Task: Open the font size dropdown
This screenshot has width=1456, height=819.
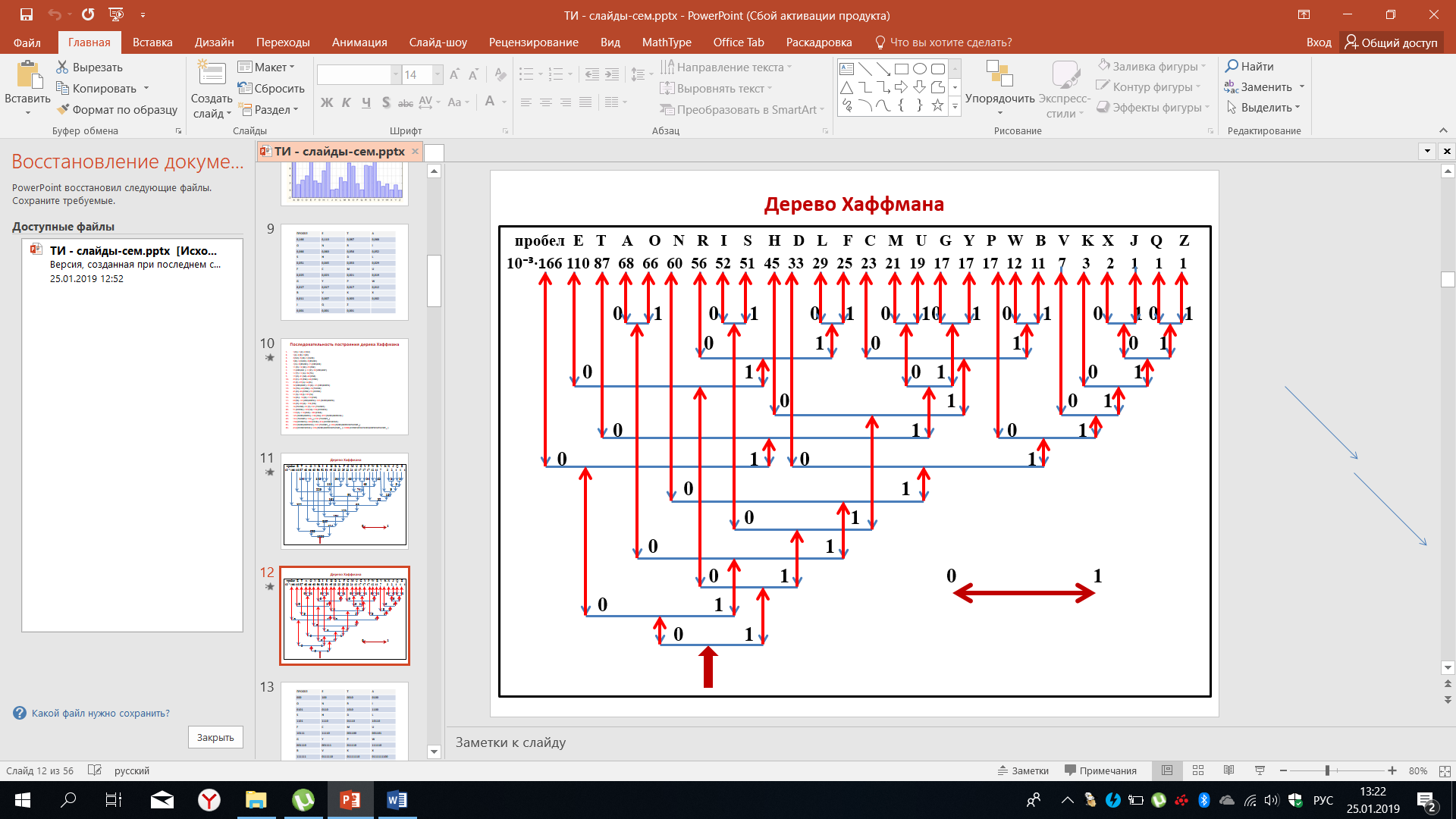Action: pyautogui.click(x=438, y=74)
